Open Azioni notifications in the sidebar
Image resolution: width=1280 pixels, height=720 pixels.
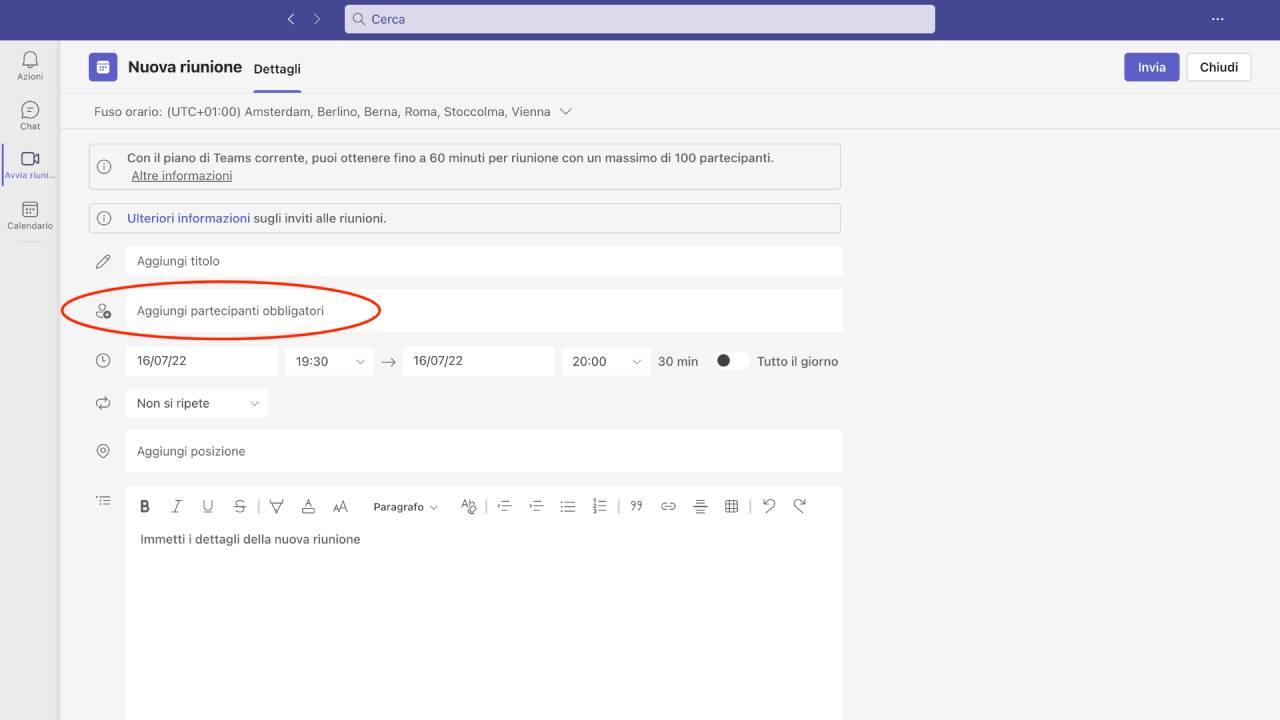[30, 66]
